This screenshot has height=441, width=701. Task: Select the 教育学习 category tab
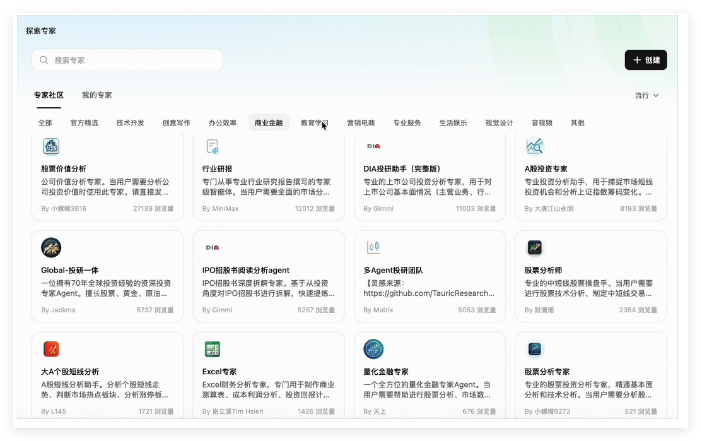[314, 123]
